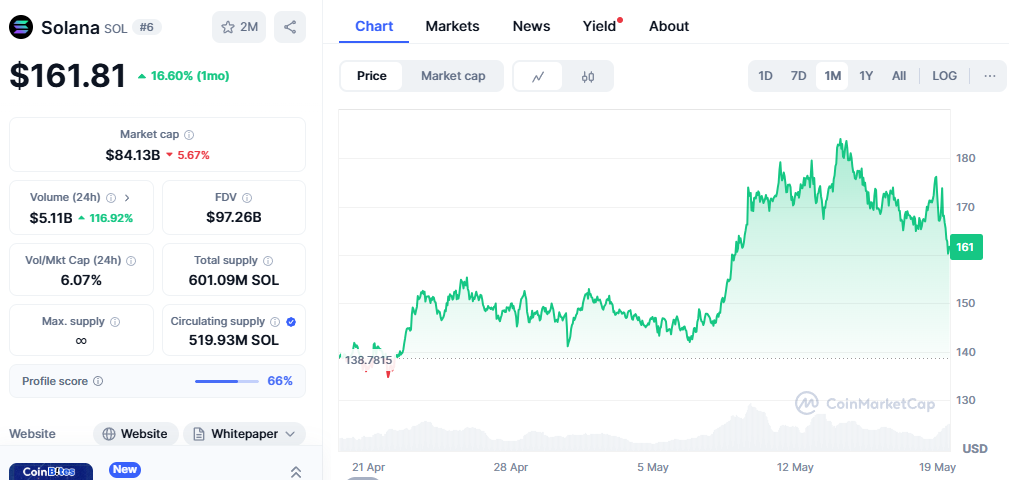Switch to candlestick chart icon
Screen dimensions: 1009x480
[x=588, y=77]
